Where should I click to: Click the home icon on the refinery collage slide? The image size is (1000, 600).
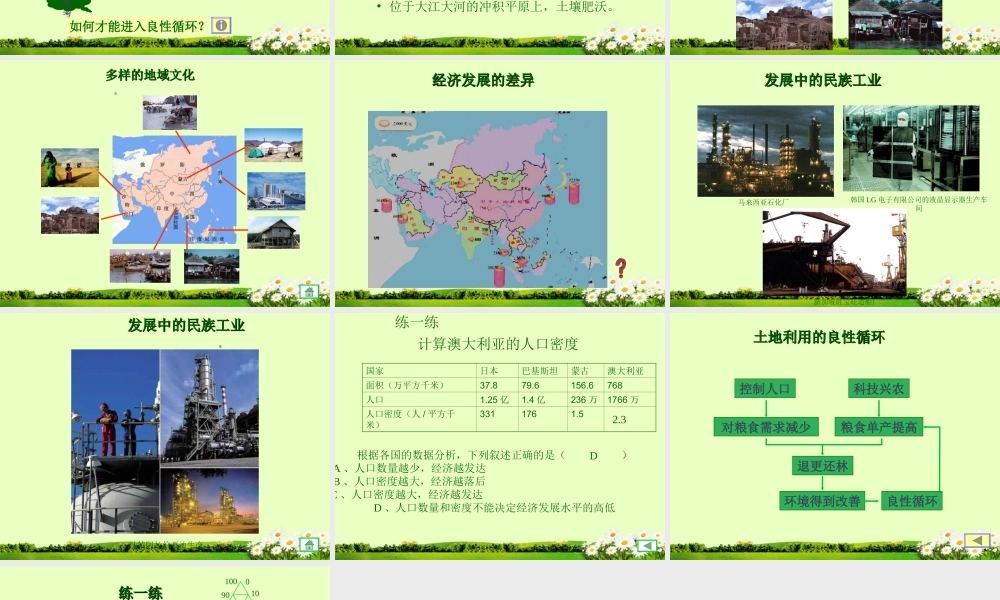tap(309, 545)
